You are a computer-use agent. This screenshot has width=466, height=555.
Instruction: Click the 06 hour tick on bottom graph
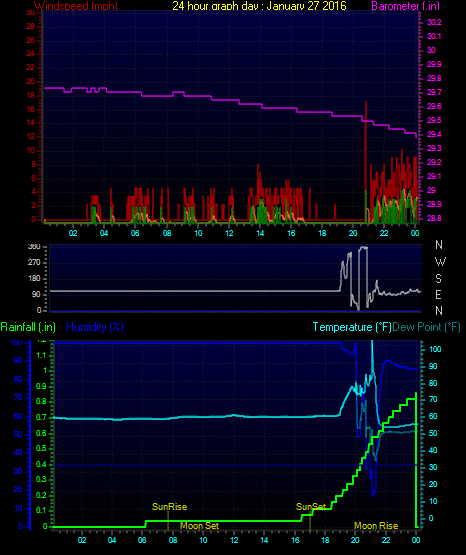(142, 540)
